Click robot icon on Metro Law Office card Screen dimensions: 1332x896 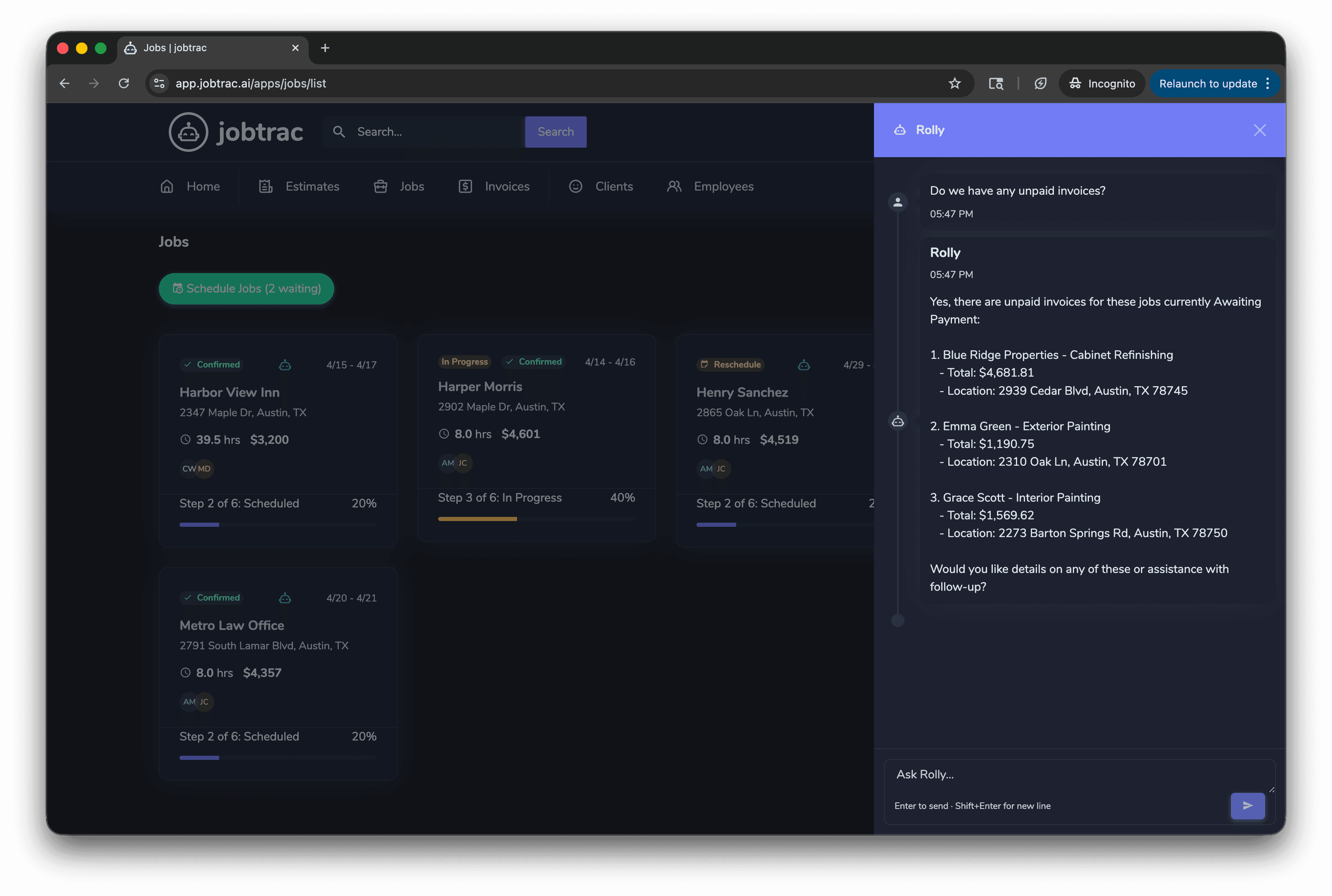[x=285, y=598]
